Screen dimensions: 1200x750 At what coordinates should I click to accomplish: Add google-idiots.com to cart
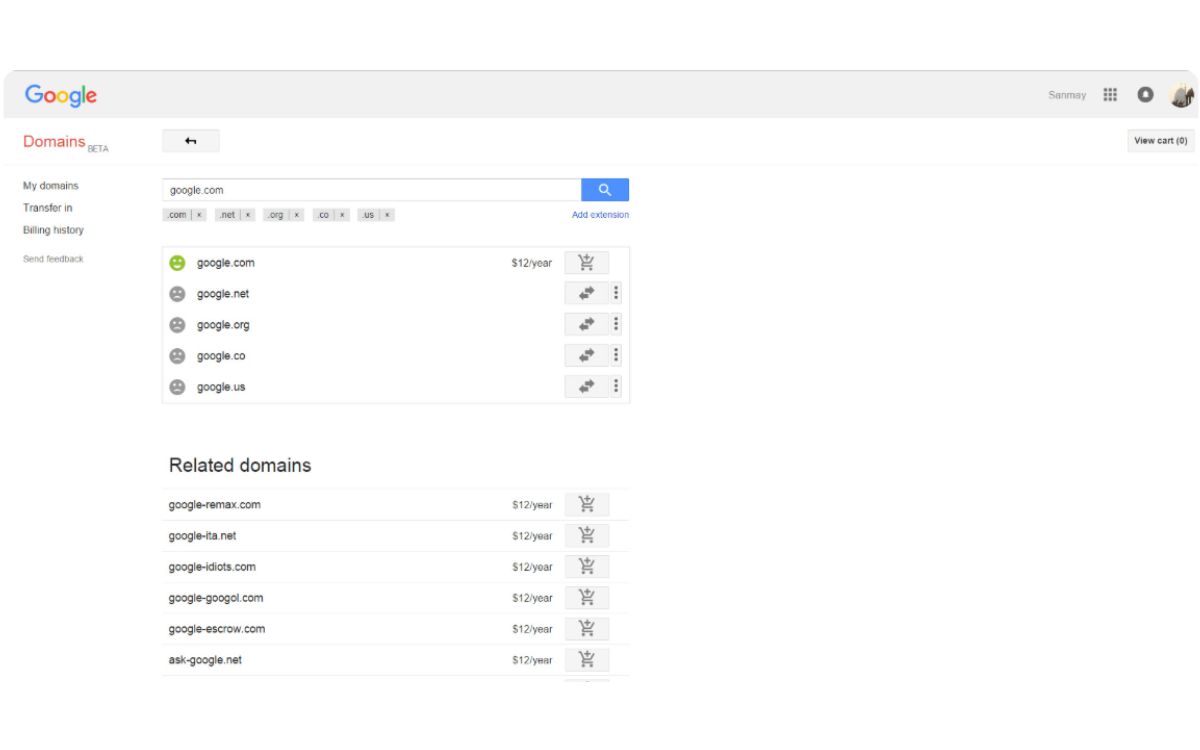(587, 567)
